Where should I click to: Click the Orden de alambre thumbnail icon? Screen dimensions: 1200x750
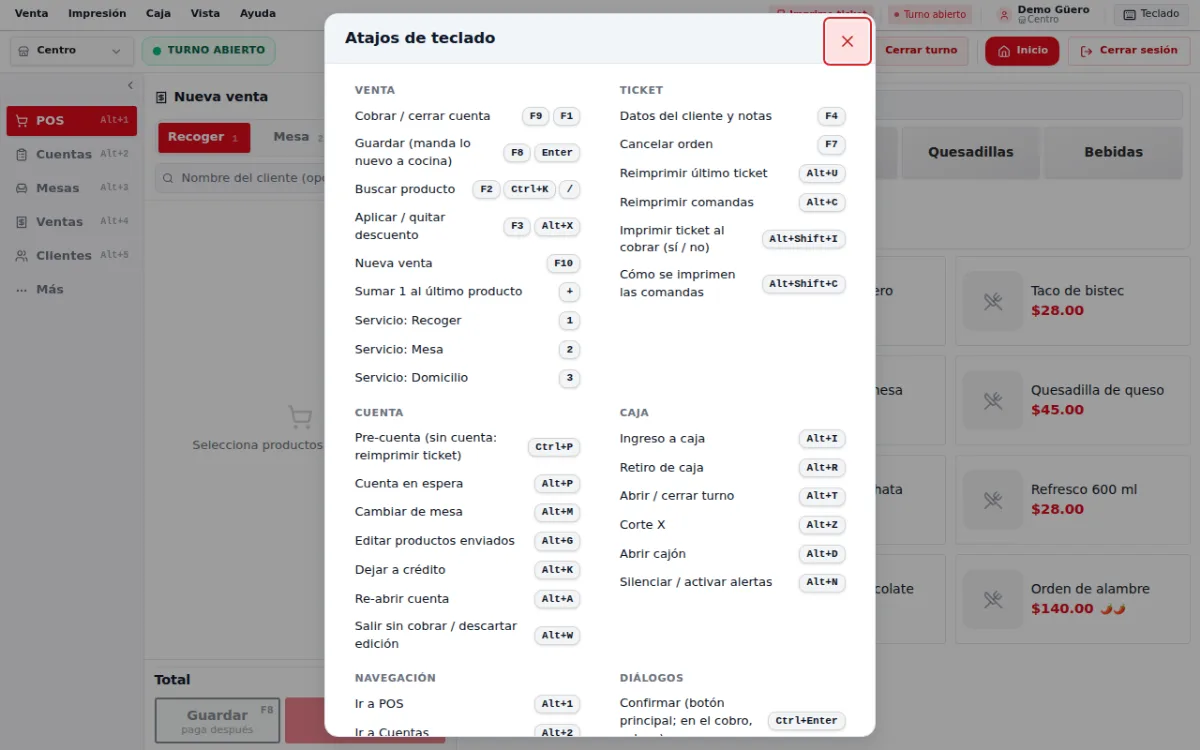point(993,599)
